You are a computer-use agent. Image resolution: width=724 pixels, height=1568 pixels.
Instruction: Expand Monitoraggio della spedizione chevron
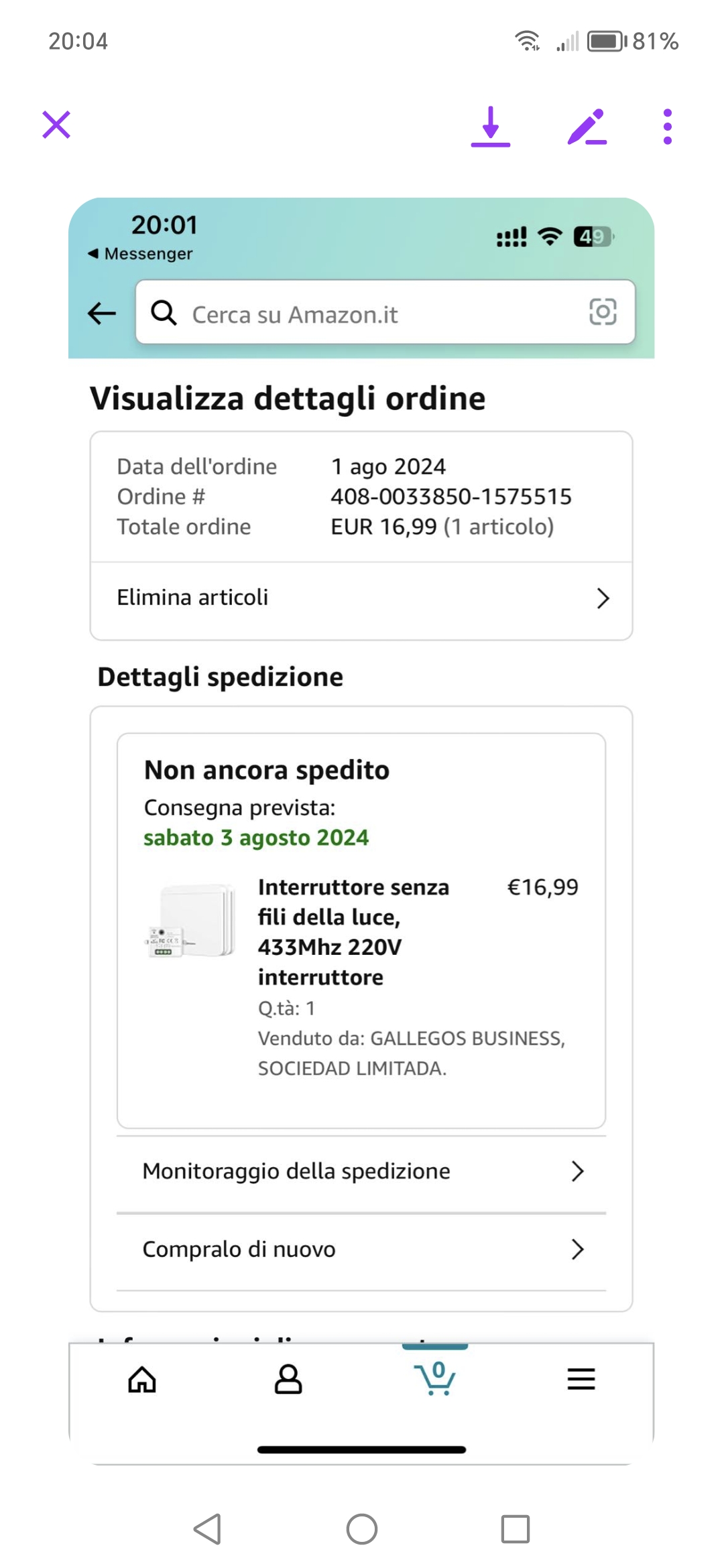(x=577, y=1171)
